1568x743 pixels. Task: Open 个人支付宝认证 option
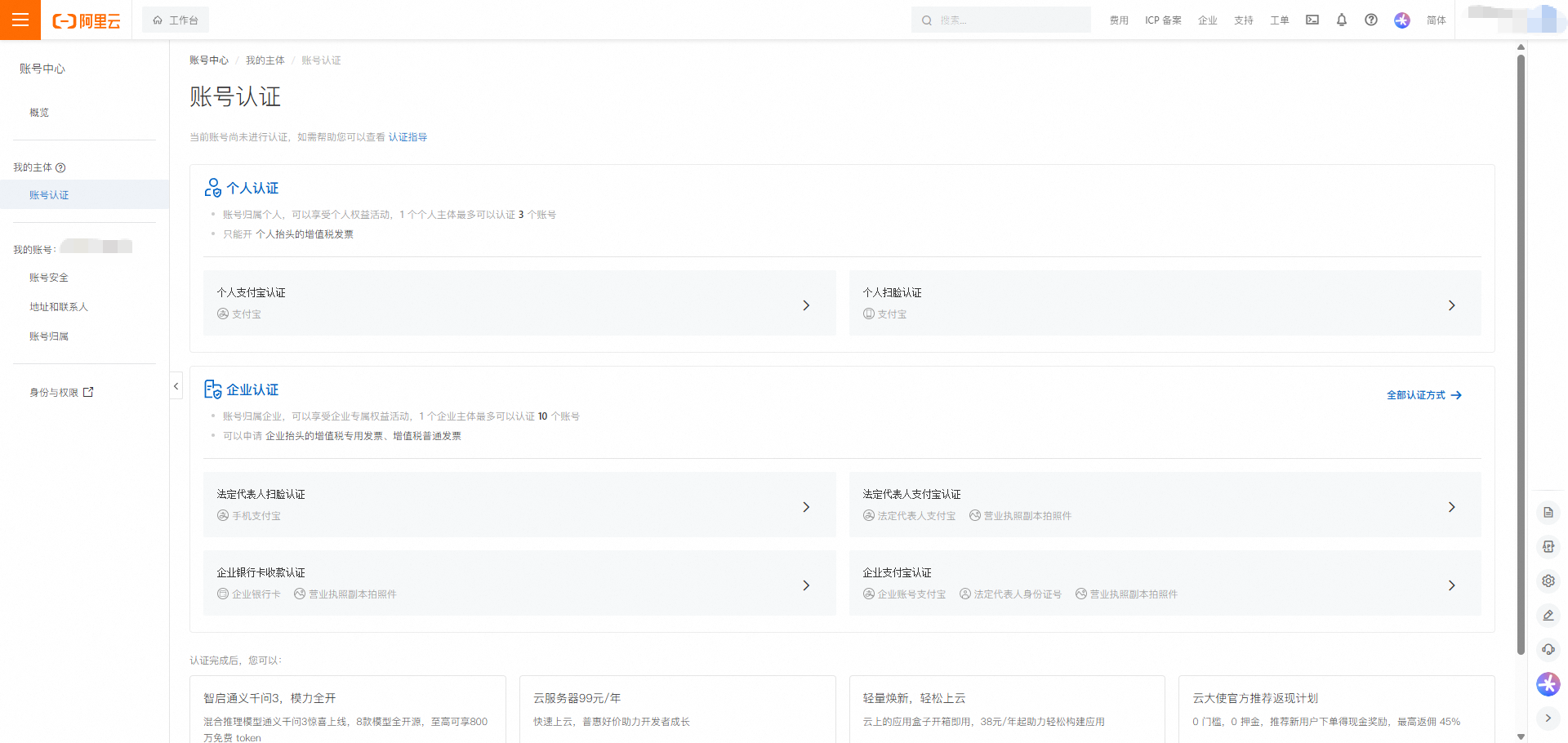pos(519,303)
